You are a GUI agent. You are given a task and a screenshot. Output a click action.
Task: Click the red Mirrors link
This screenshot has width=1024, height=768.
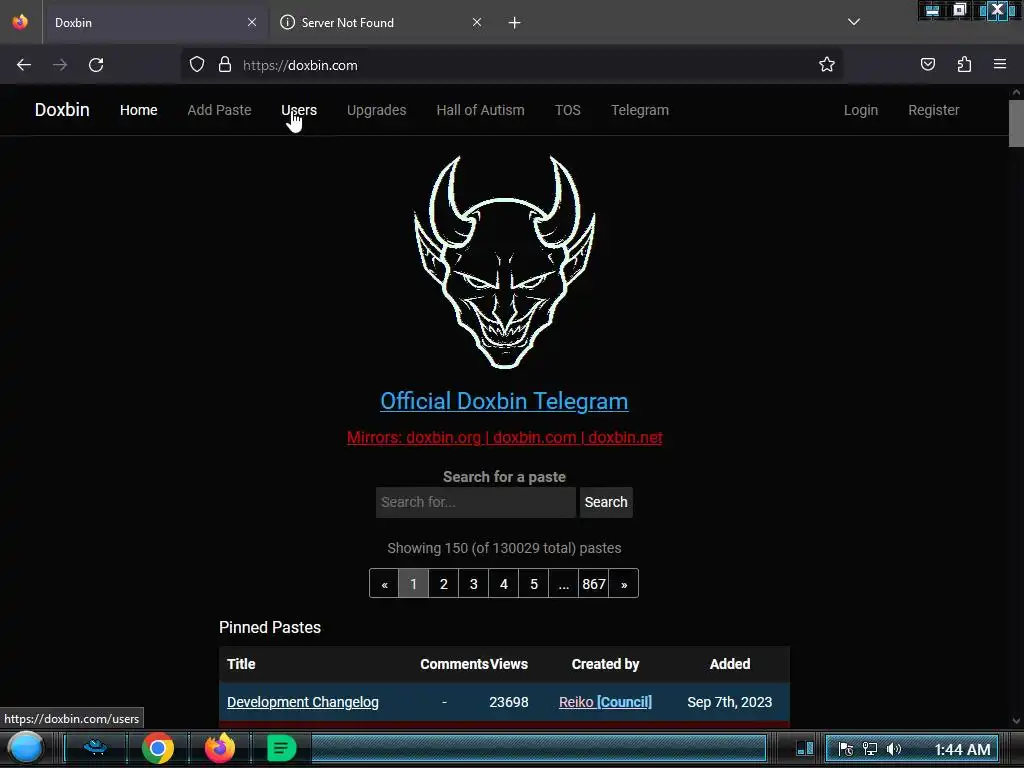[x=504, y=438]
